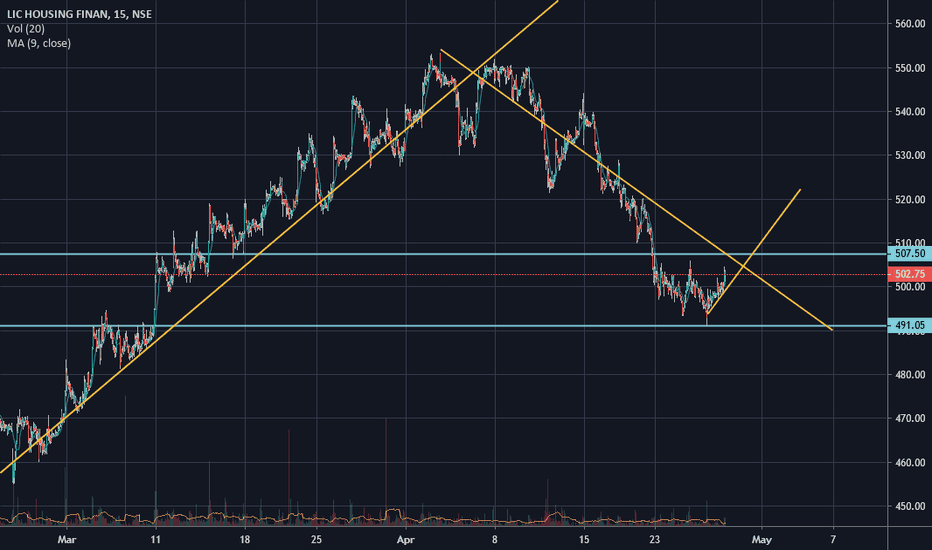Click the 530.00 price axis label
The image size is (932, 550).
pyautogui.click(x=910, y=155)
